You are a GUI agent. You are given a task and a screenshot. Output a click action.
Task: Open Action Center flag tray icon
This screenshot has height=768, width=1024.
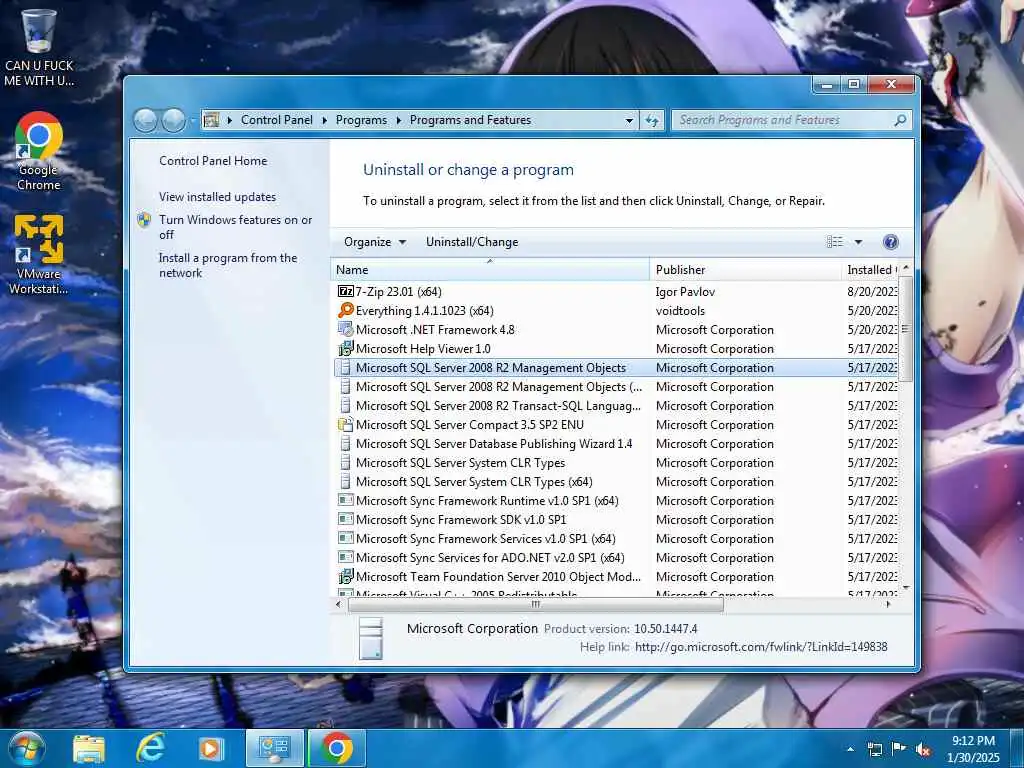[899, 749]
